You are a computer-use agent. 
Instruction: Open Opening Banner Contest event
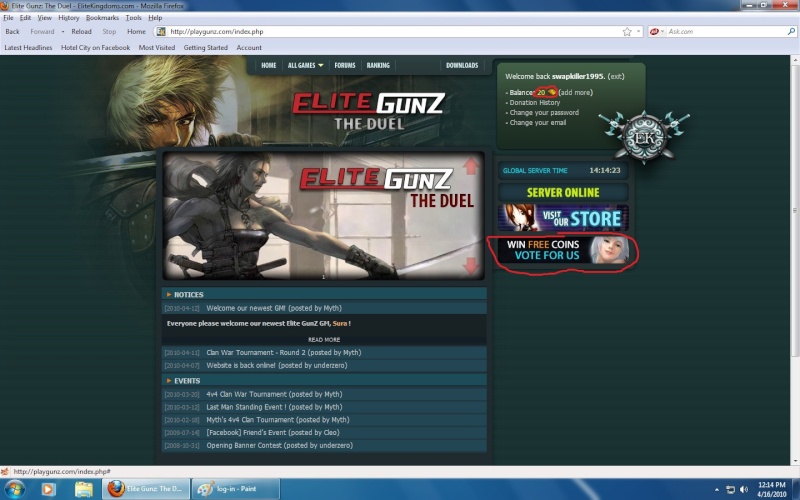279,445
